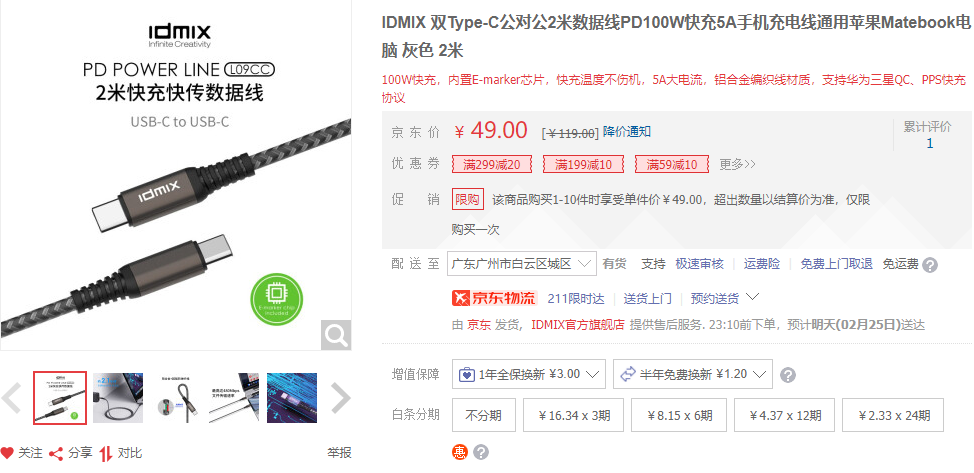Image resolution: width=974 pixels, height=473 pixels.
Task: Click the orange 惠 badge icon
Action: (460, 452)
